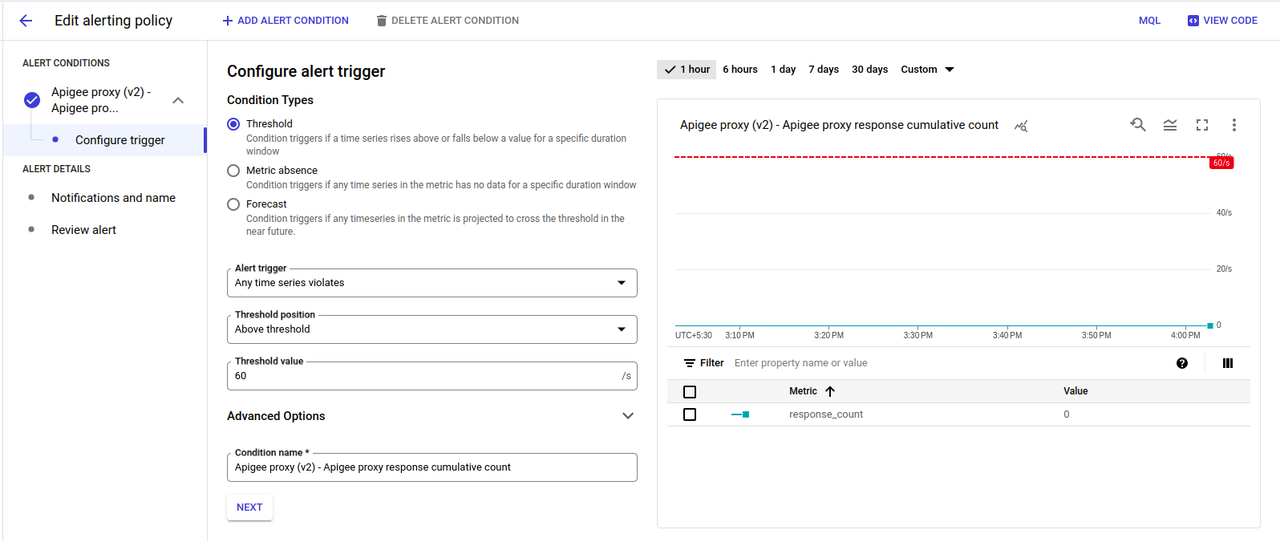This screenshot has height=541, width=1280.
Task: Click the response_count metric name
Action: pyautogui.click(x=826, y=414)
